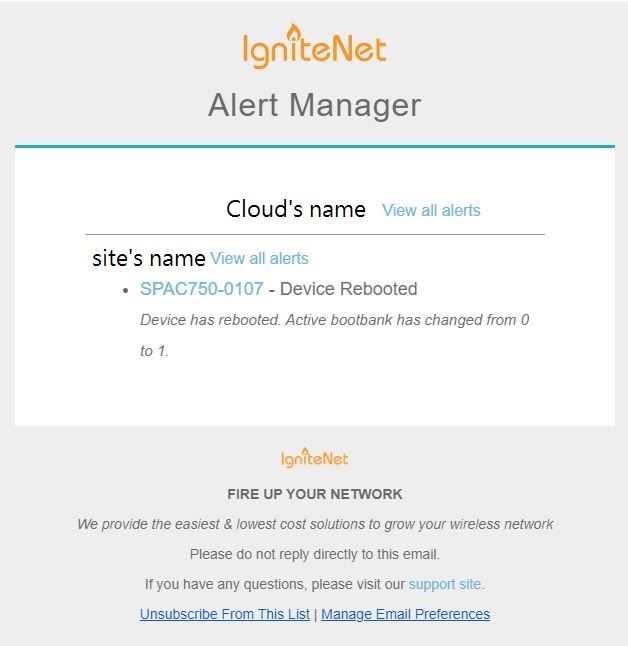Screen dimensions: 628x646
Task: Click the Alert Manager heading
Action: pos(314,105)
